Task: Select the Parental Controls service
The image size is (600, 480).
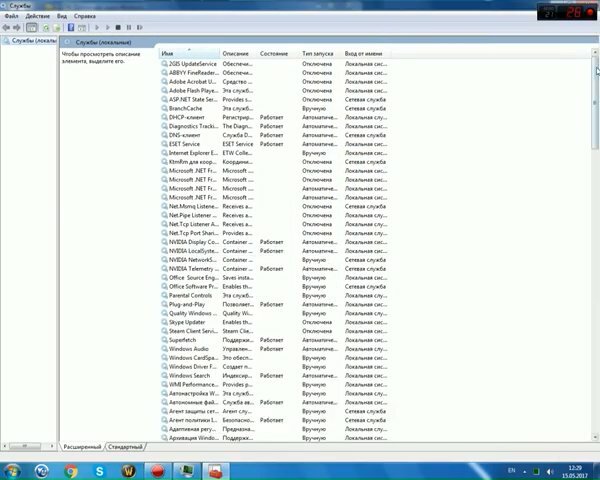Action: pos(274,296)
